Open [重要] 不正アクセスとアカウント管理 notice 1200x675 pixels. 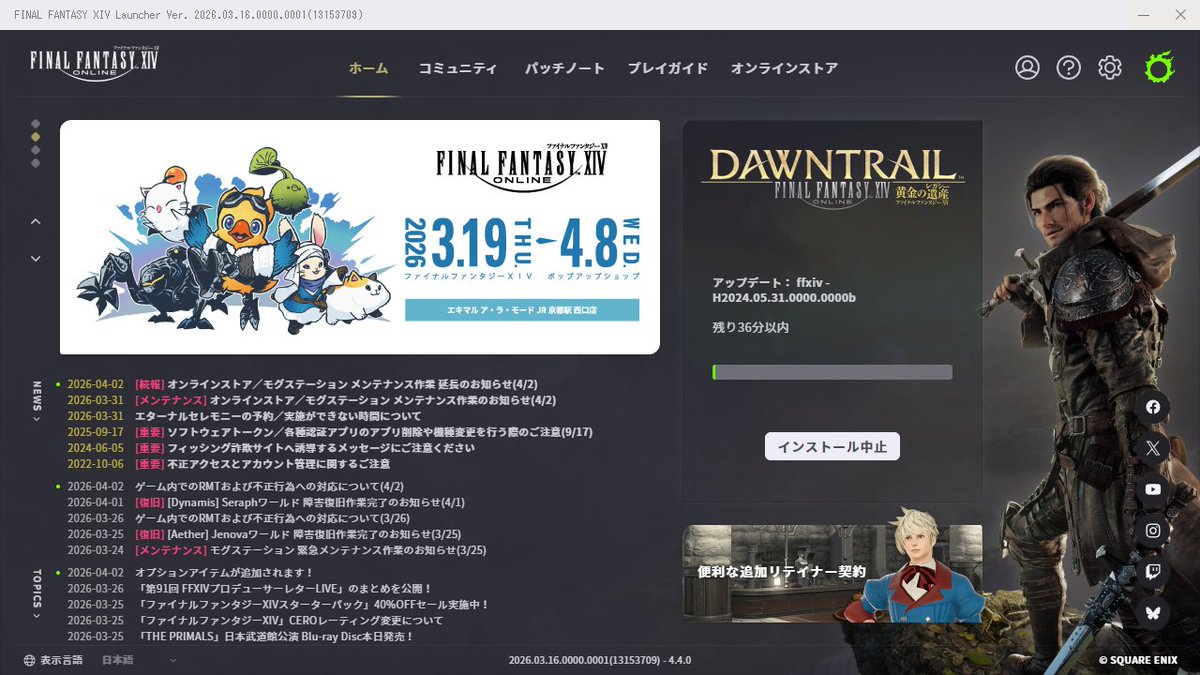coord(262,464)
